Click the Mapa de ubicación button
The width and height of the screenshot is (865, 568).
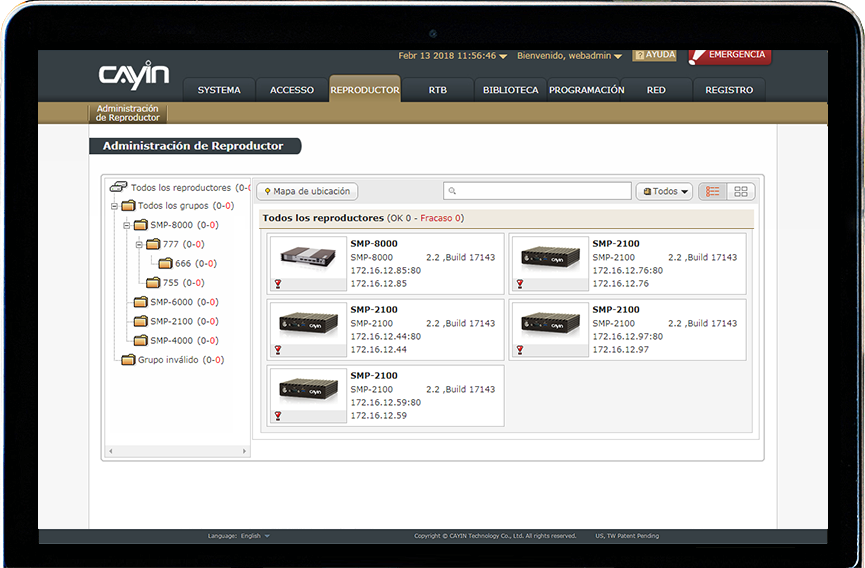click(x=307, y=191)
